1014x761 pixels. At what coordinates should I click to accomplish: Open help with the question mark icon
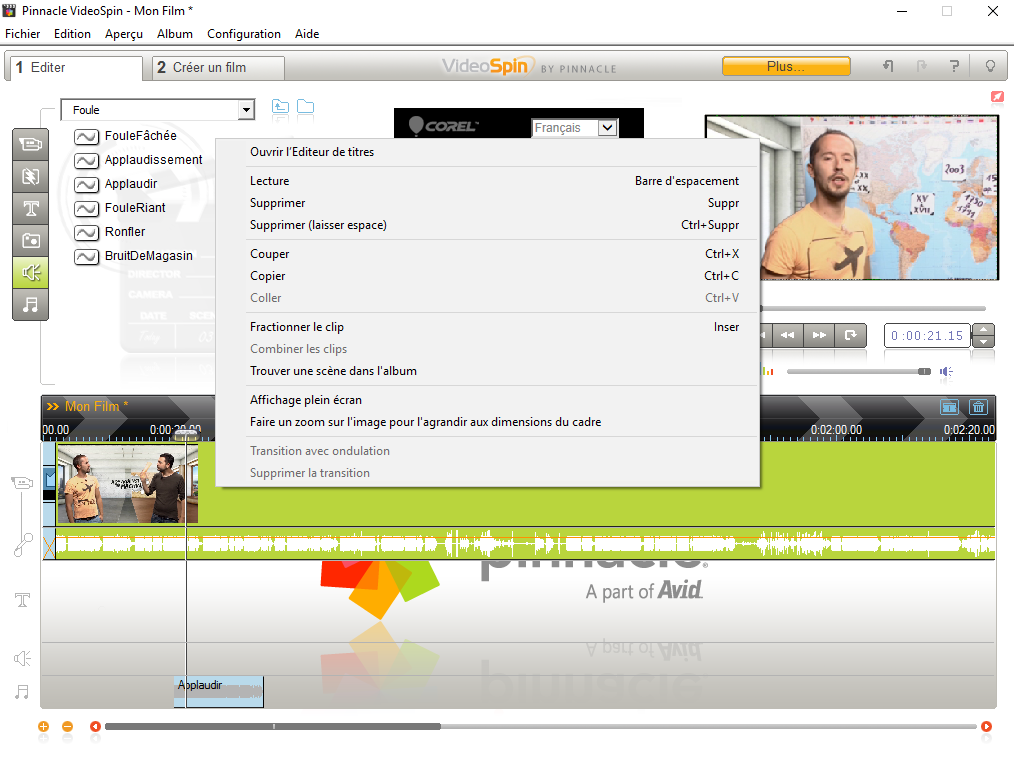(954, 66)
